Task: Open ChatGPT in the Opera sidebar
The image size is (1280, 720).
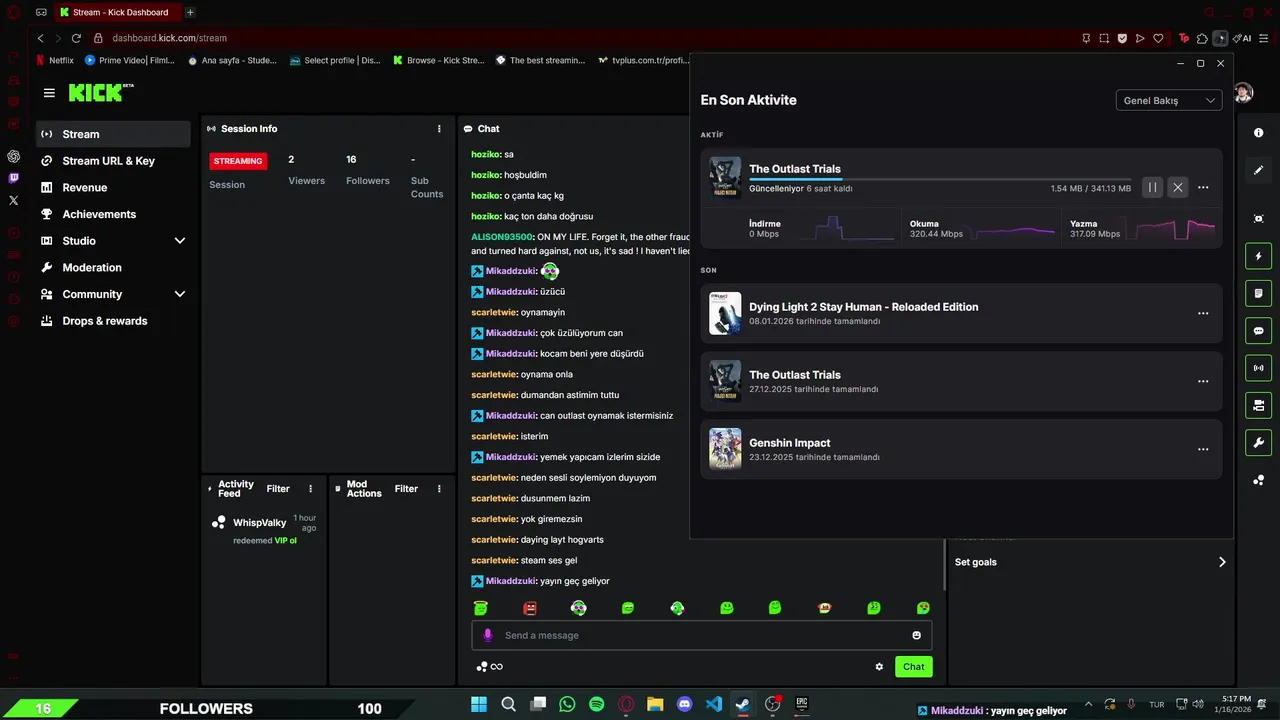Action: (x=14, y=156)
